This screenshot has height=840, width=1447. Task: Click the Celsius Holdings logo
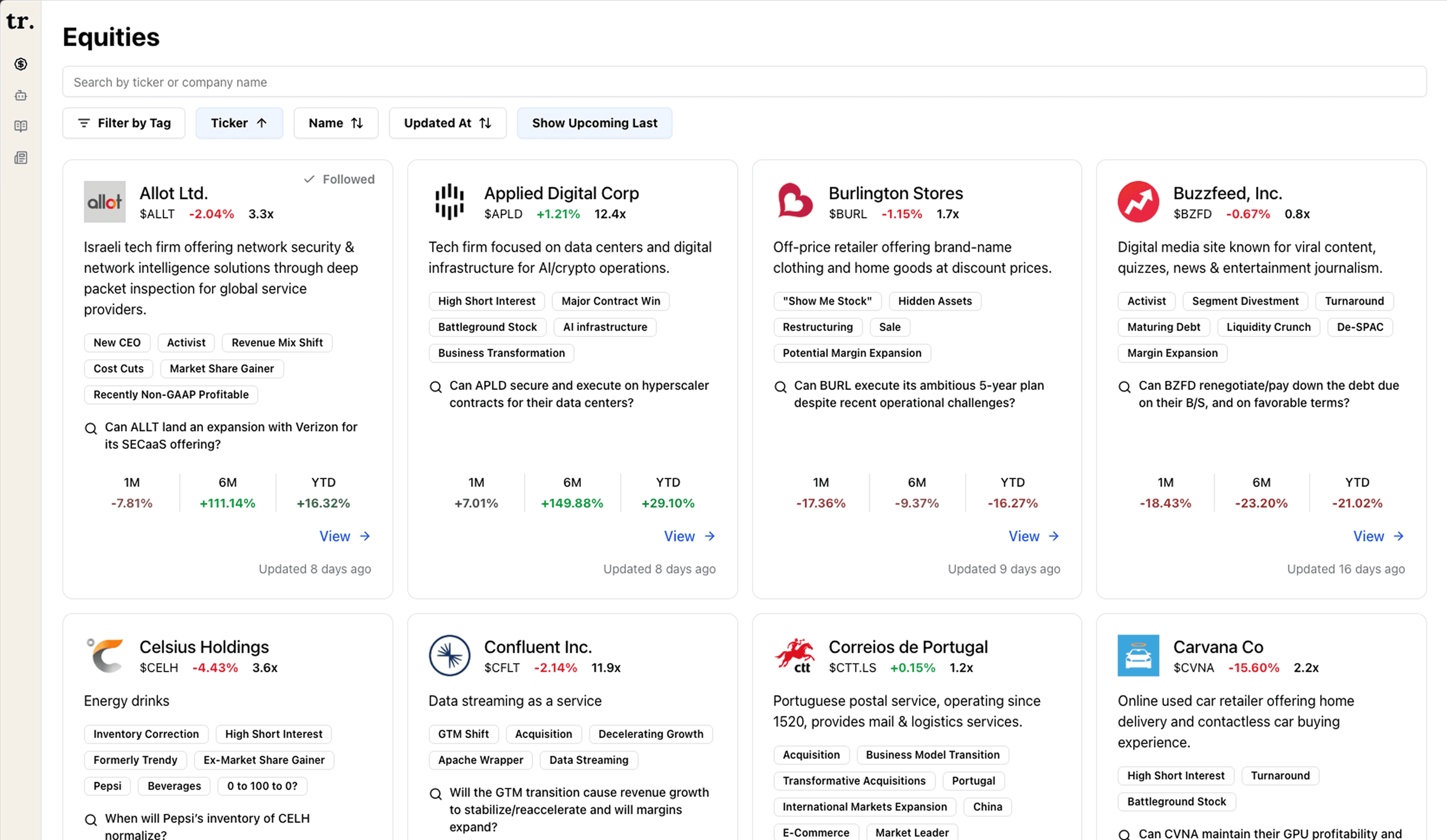[104, 655]
